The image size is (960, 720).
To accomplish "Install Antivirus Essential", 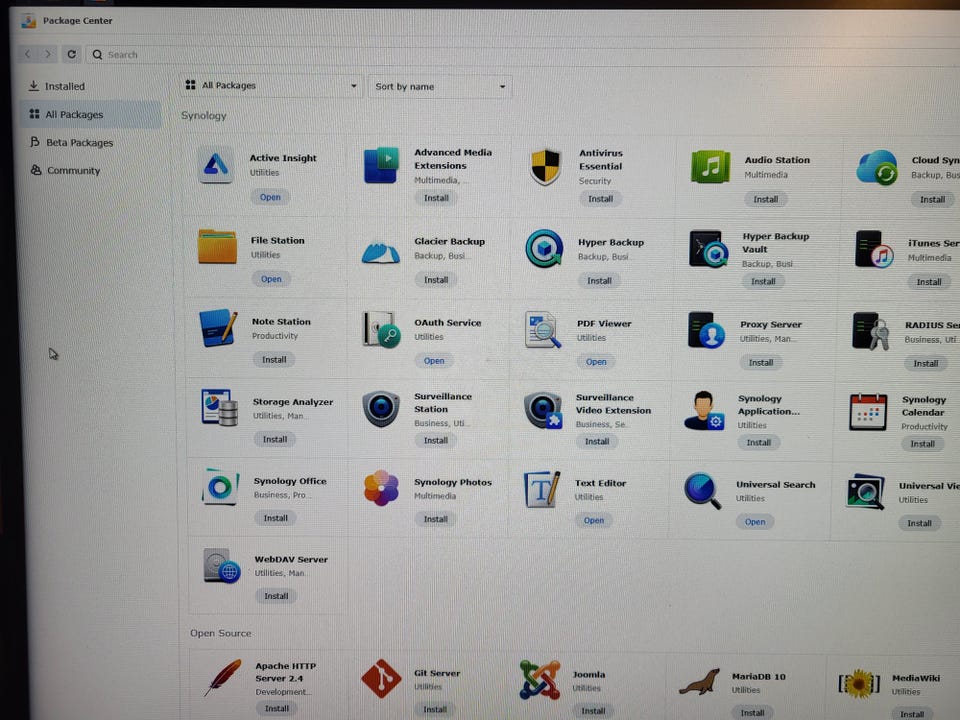I will [600, 199].
